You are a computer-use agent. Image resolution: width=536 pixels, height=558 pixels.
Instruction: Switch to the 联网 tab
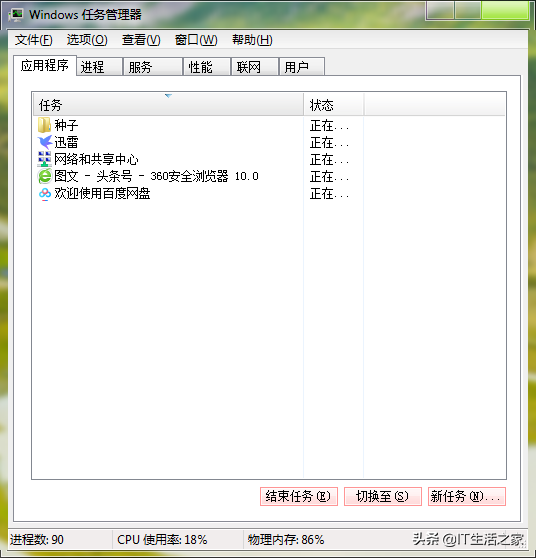coord(255,67)
